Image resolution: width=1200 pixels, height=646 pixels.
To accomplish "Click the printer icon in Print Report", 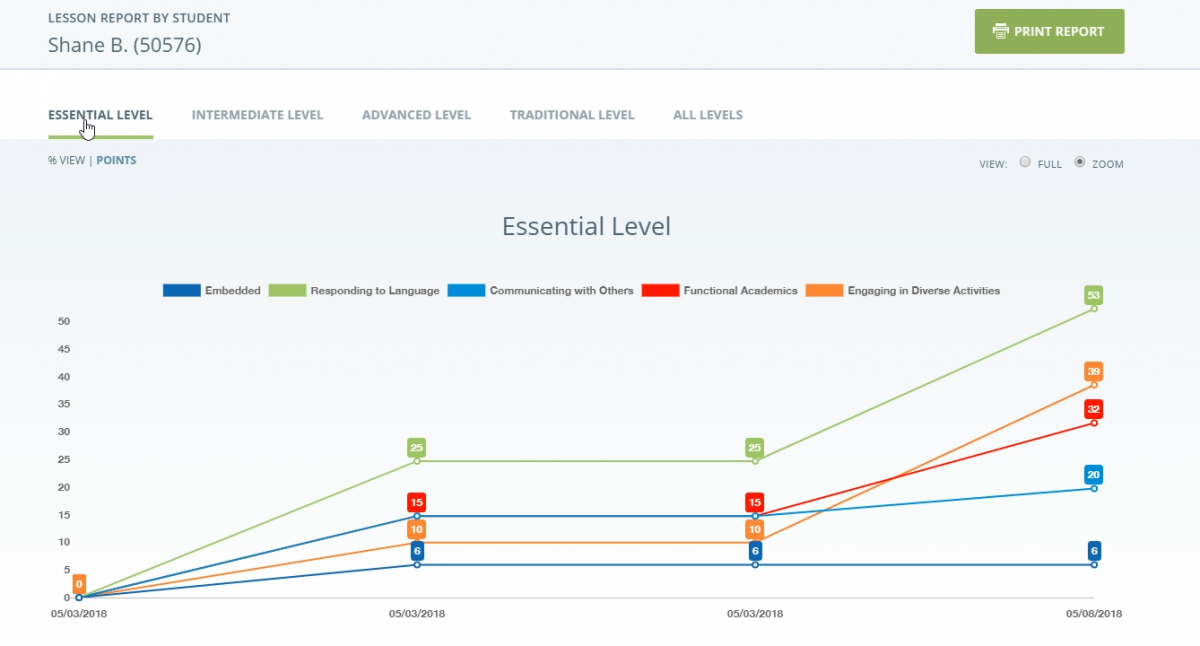I will point(1000,31).
